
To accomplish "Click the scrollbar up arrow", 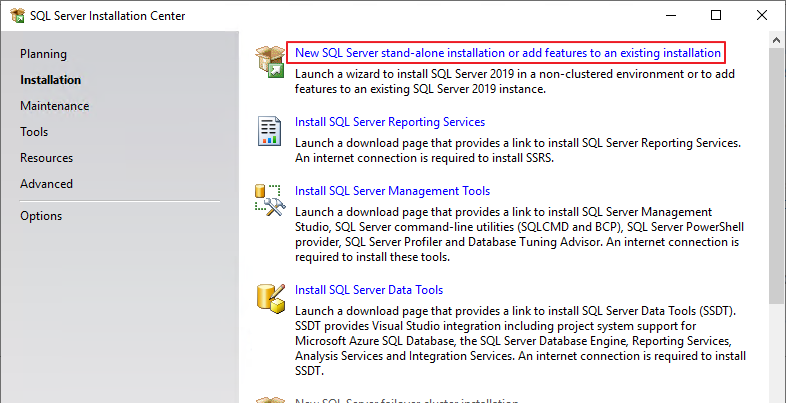I will coord(777,40).
